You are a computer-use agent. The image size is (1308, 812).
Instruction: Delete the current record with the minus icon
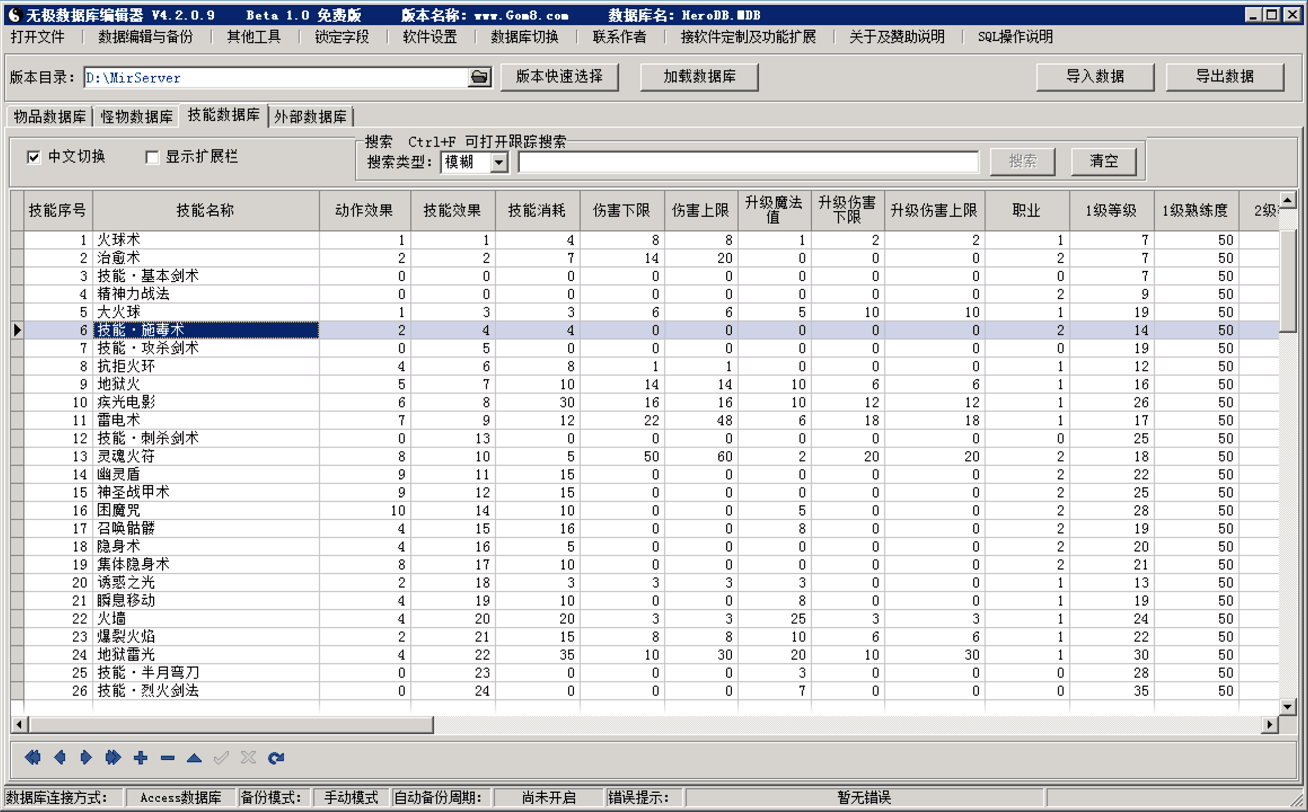point(166,758)
